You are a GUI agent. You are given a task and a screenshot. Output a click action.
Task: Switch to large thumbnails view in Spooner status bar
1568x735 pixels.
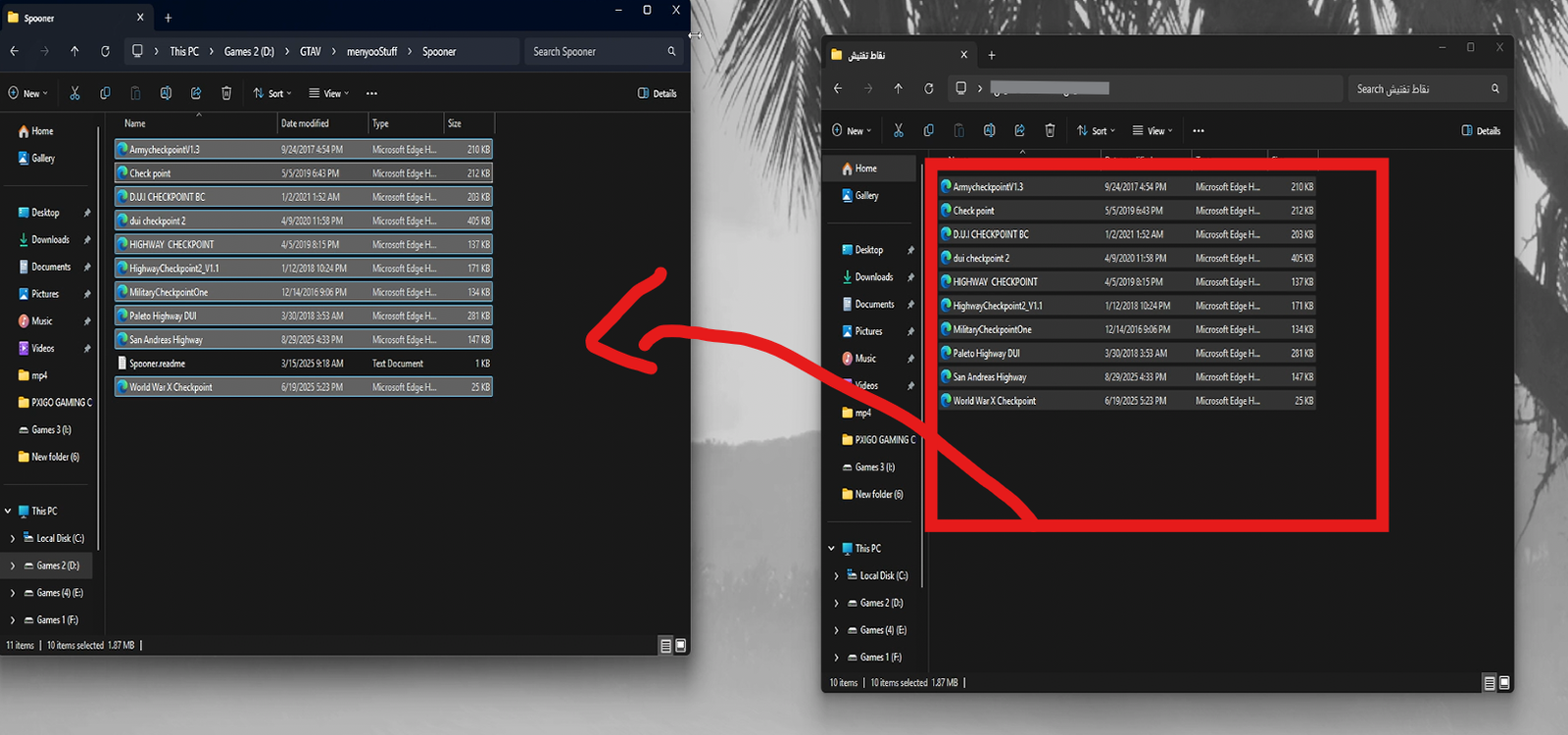click(x=681, y=646)
